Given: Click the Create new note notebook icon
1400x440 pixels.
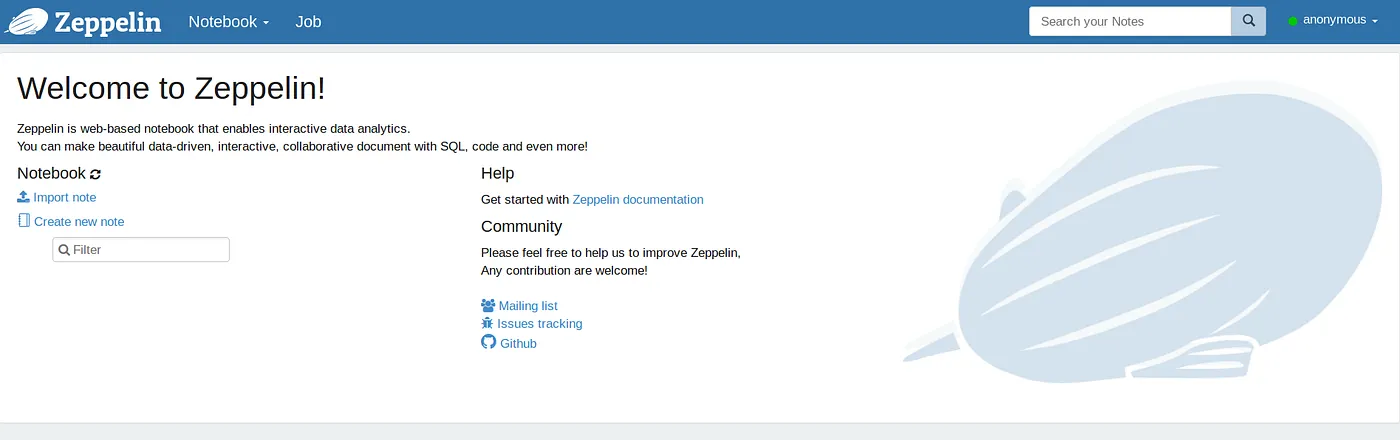Looking at the screenshot, I should [24, 221].
